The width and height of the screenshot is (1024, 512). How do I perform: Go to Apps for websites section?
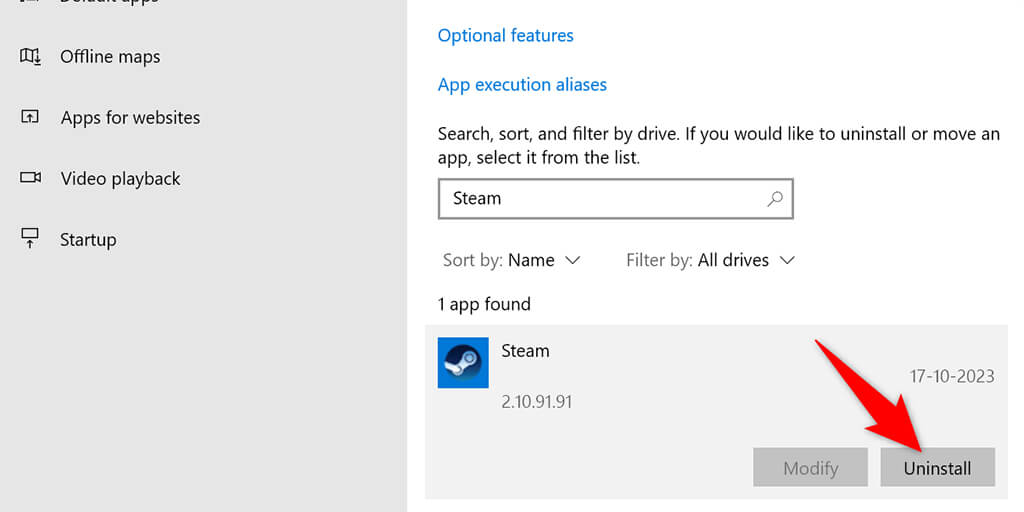130,118
